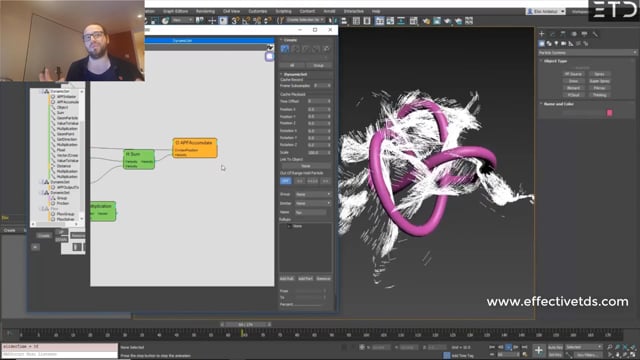The height and width of the screenshot is (360, 640).
Task: Toggle the Spinner Snap tool
Action: (267, 20)
